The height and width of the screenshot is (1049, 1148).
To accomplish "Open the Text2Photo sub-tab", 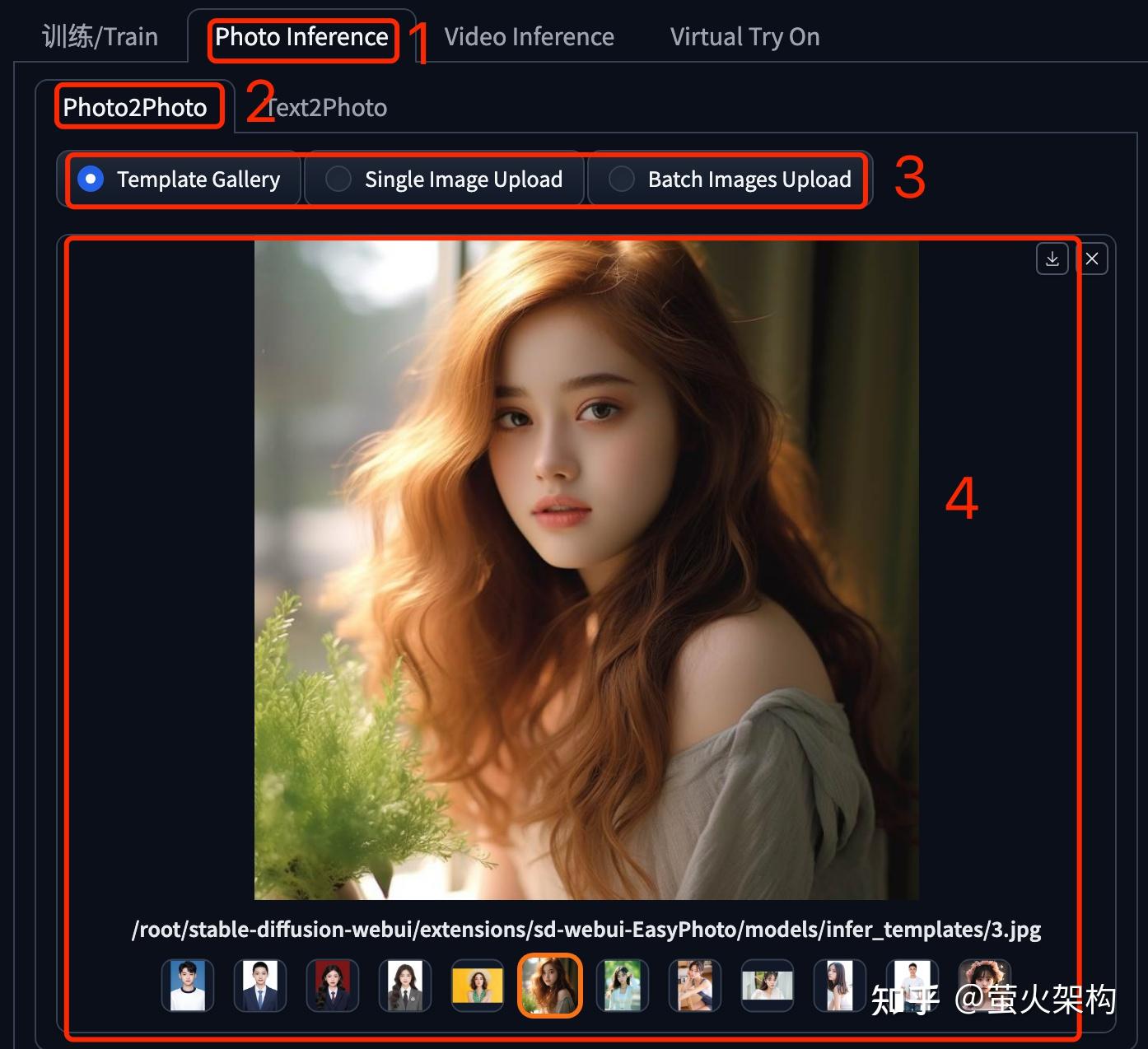I will tap(327, 106).
